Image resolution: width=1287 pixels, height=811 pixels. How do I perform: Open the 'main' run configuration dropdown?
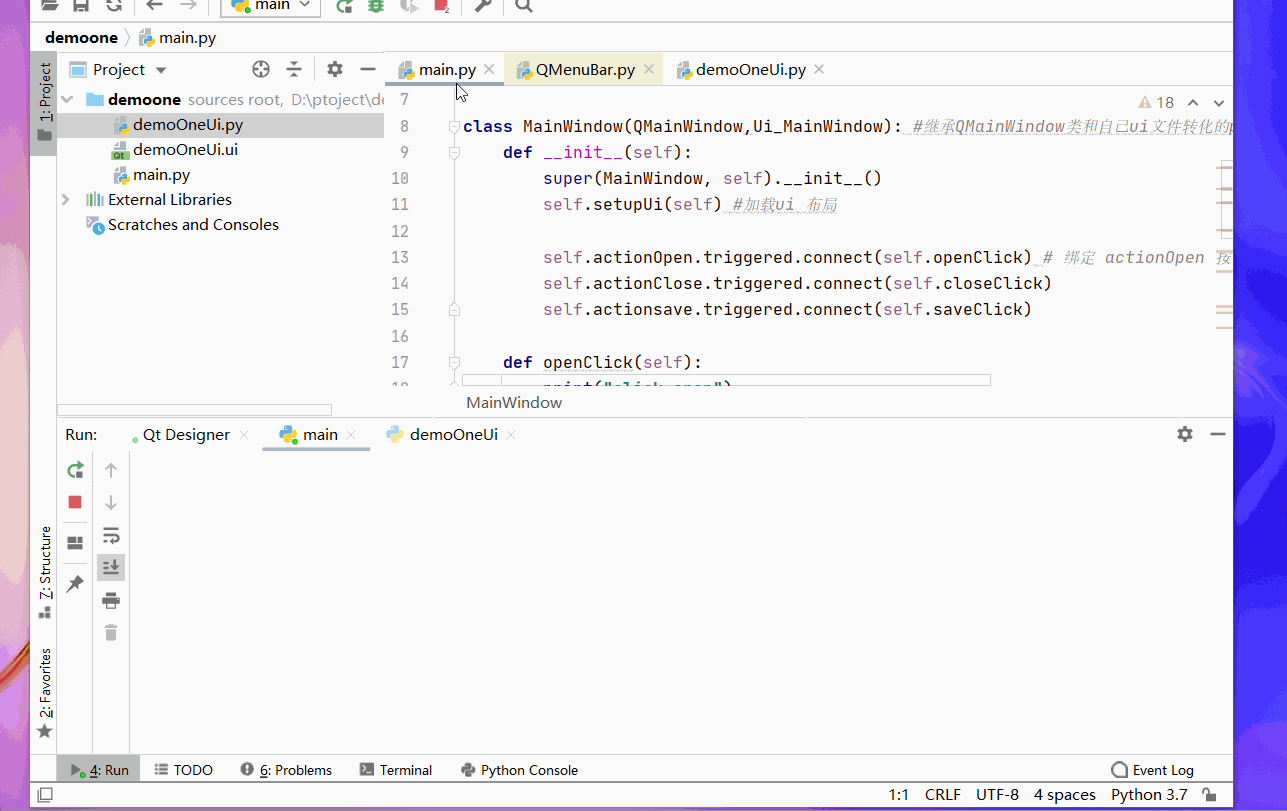tap(271, 5)
